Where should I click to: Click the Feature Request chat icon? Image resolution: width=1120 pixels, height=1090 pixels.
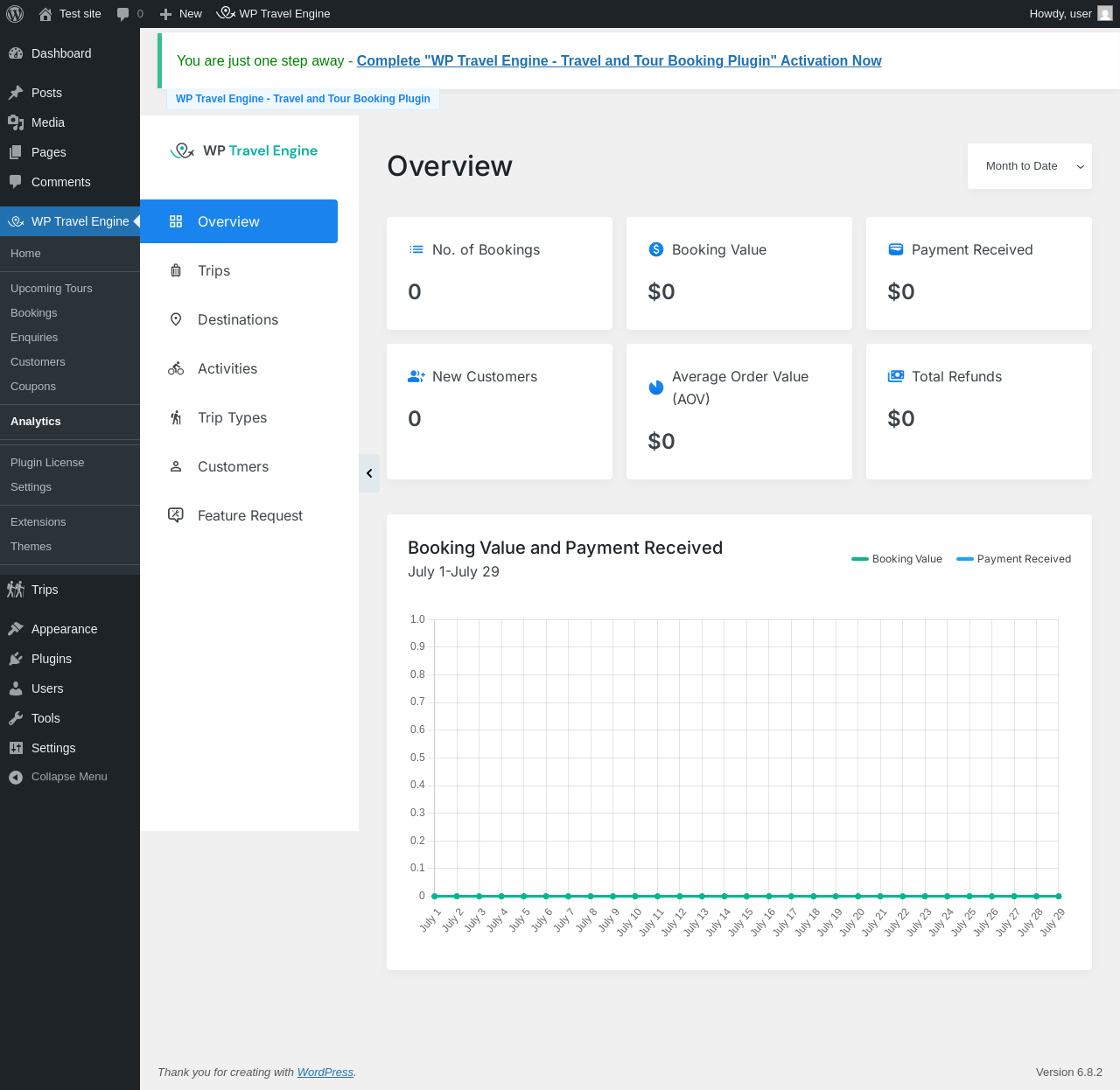pyautogui.click(x=176, y=515)
